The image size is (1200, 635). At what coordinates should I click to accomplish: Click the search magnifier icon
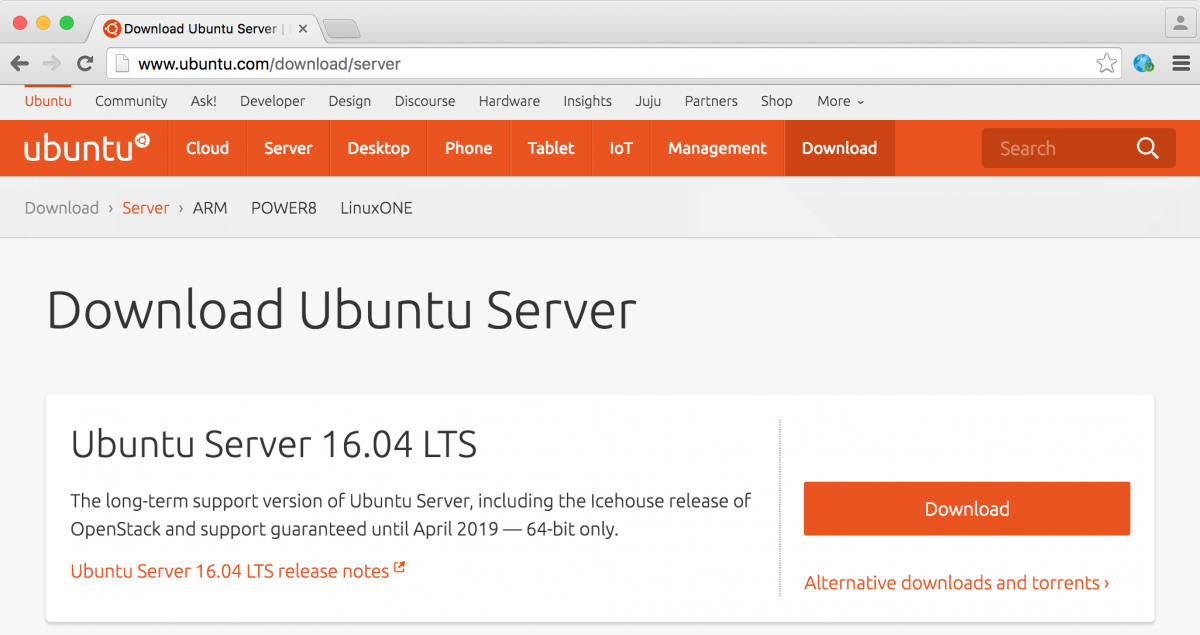[x=1146, y=147]
